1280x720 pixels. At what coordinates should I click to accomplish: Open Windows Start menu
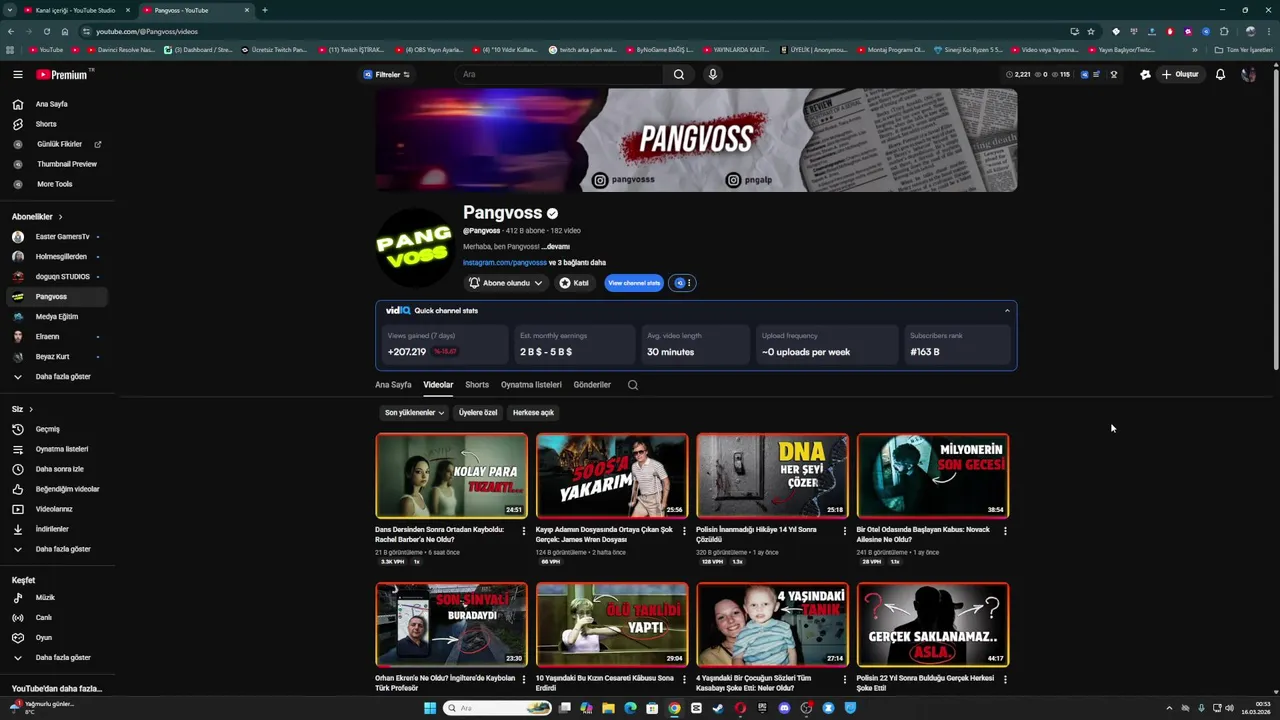[430, 708]
